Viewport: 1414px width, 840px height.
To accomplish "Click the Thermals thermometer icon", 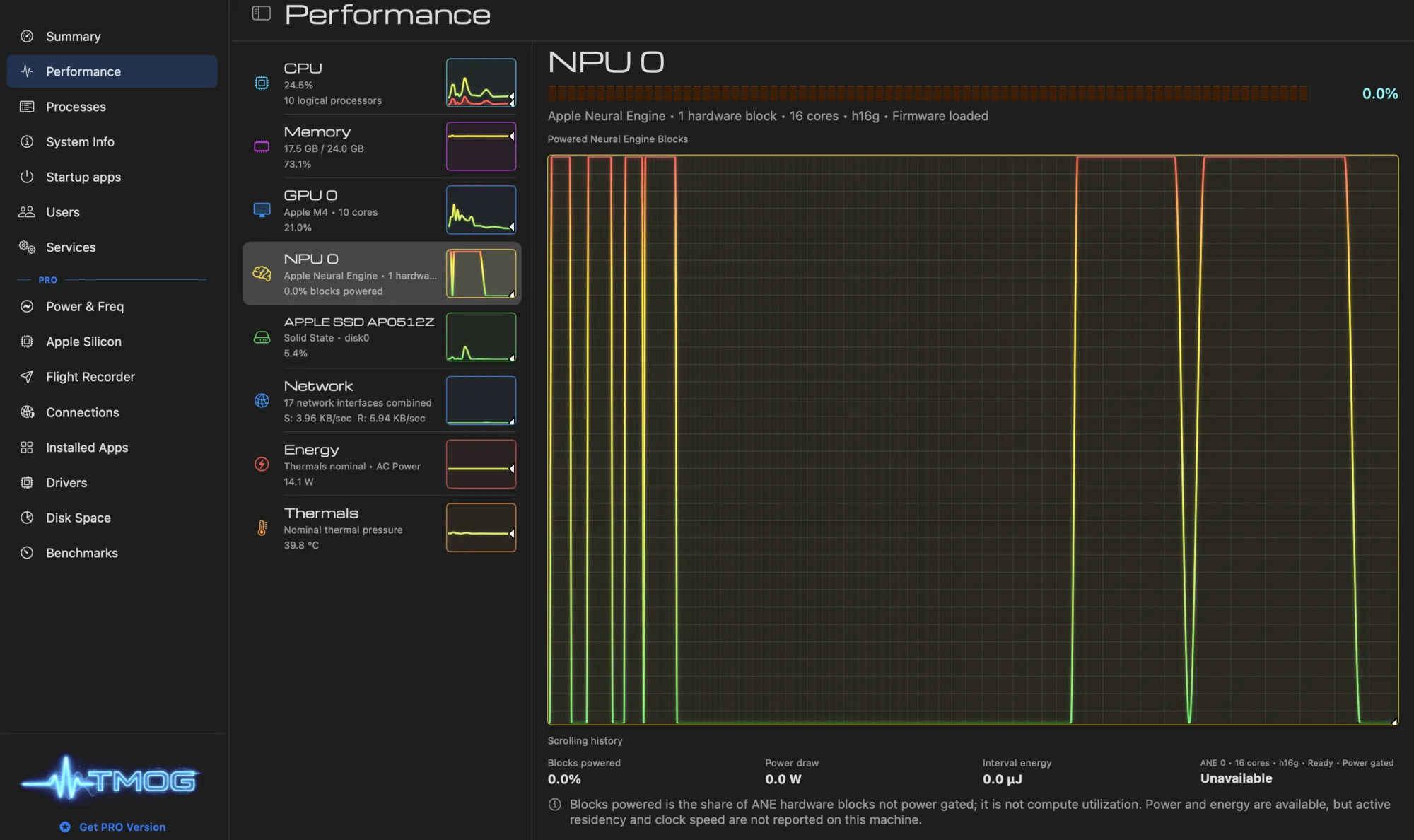I will pos(262,528).
